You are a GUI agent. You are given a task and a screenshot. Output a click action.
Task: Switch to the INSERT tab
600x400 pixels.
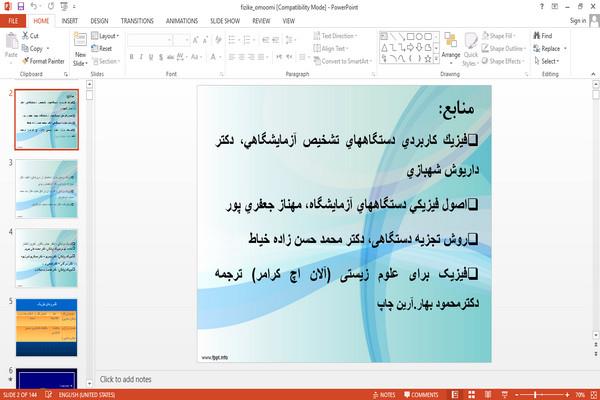[x=70, y=21]
